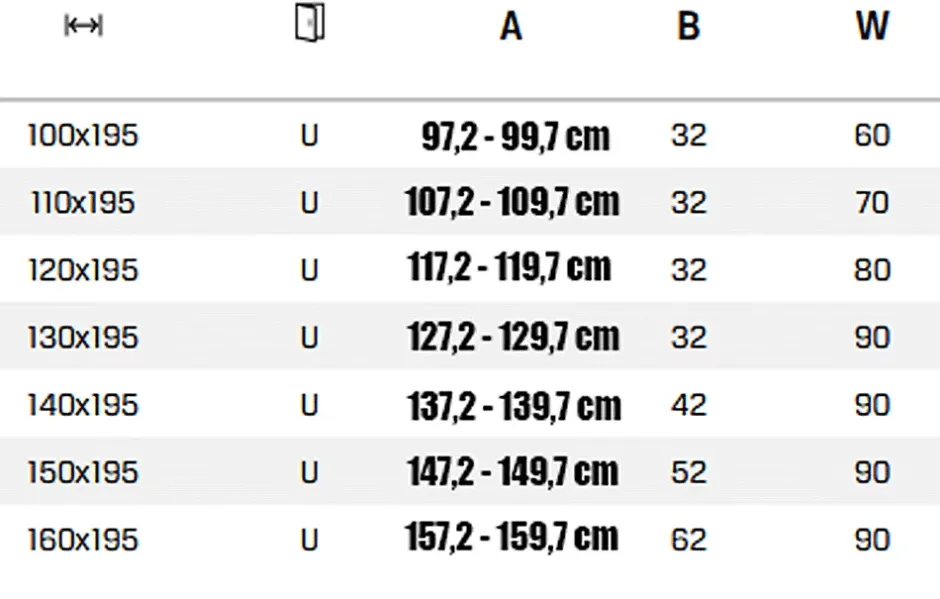Click the door opening icon header
Screen dimensions: 940x599
point(310,23)
